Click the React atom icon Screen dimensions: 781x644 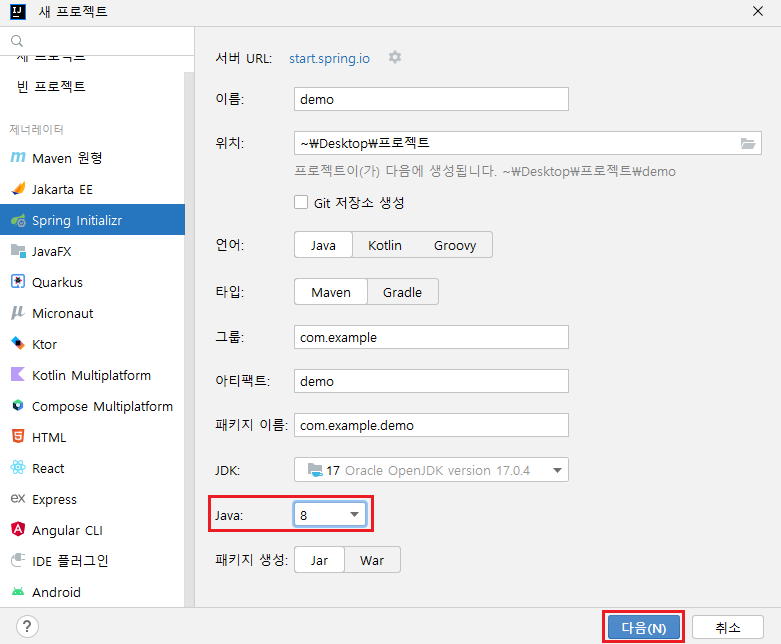click(x=18, y=467)
